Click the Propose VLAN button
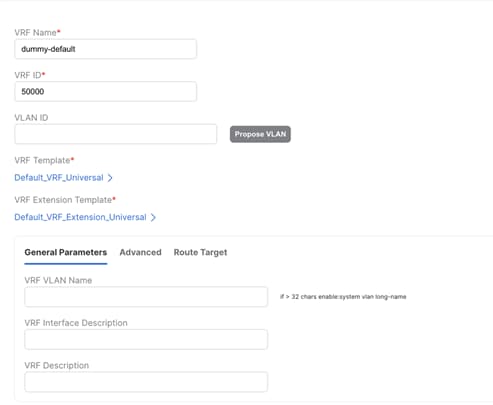 point(260,134)
